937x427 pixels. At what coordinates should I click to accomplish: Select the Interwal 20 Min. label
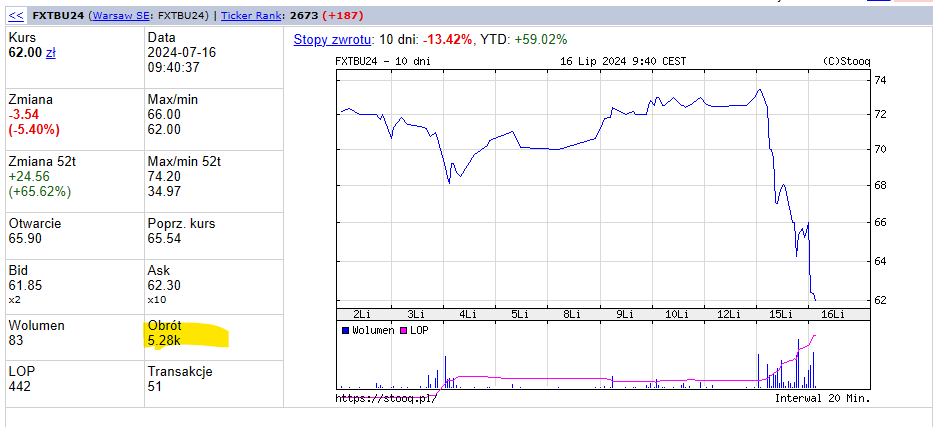[822, 398]
